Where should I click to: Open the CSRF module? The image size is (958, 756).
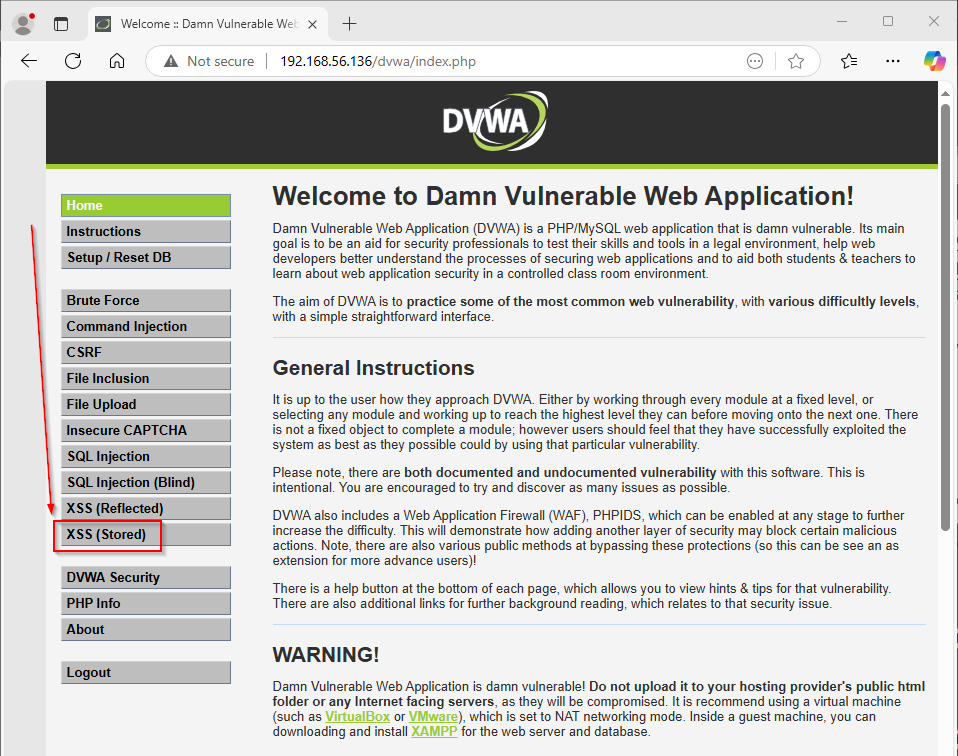[146, 353]
